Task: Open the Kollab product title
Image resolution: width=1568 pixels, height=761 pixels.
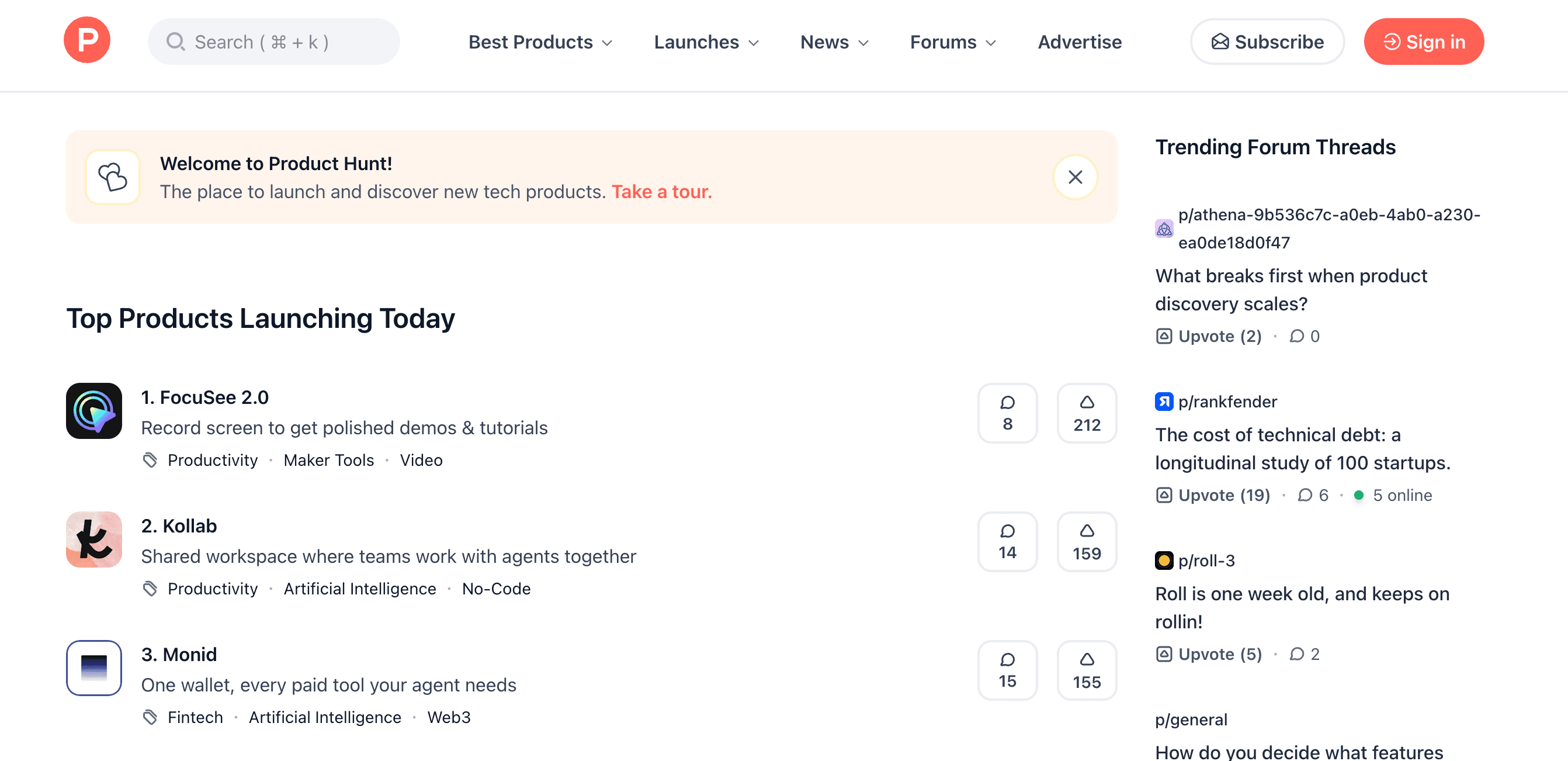Action: pos(179,526)
